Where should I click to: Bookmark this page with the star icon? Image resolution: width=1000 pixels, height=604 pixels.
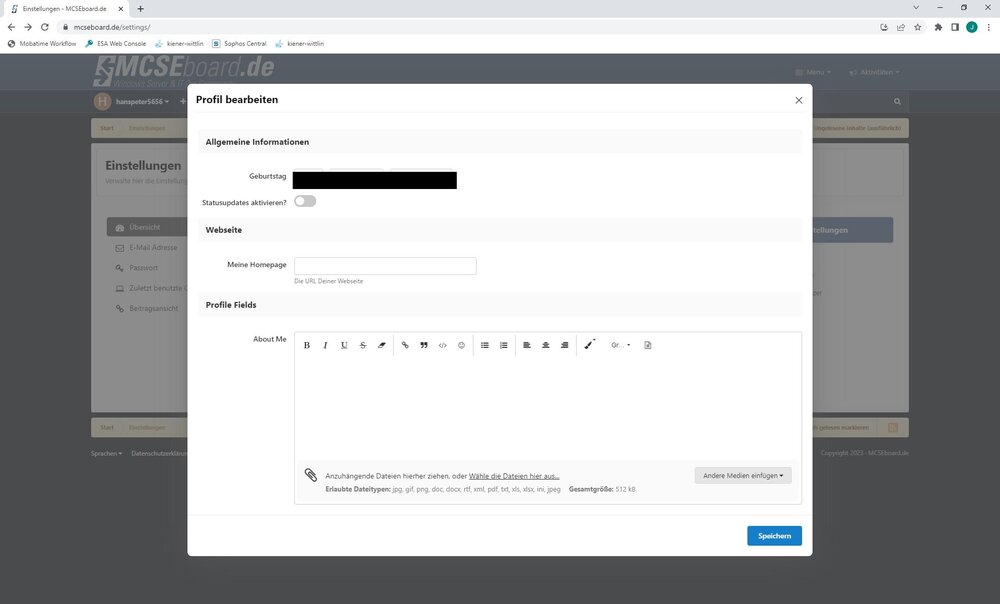pos(919,27)
